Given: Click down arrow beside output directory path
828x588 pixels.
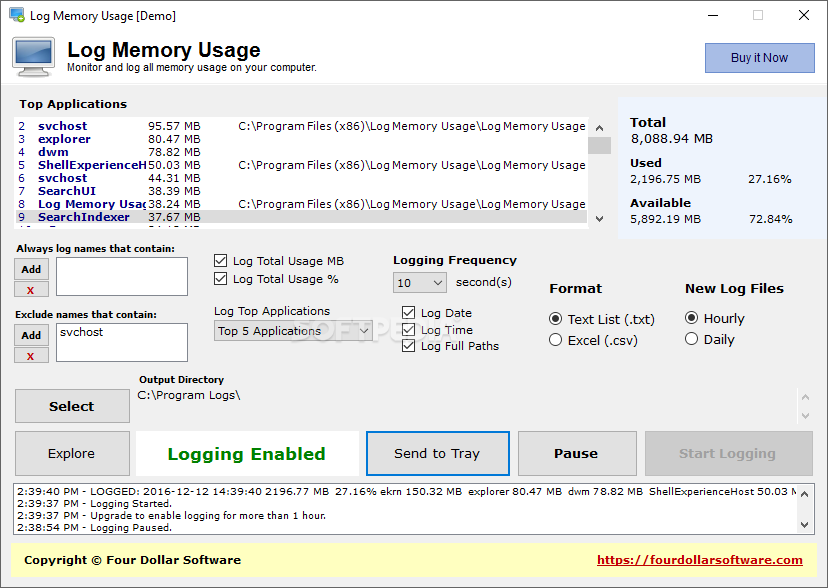Looking at the screenshot, I should pyautogui.click(x=805, y=416).
